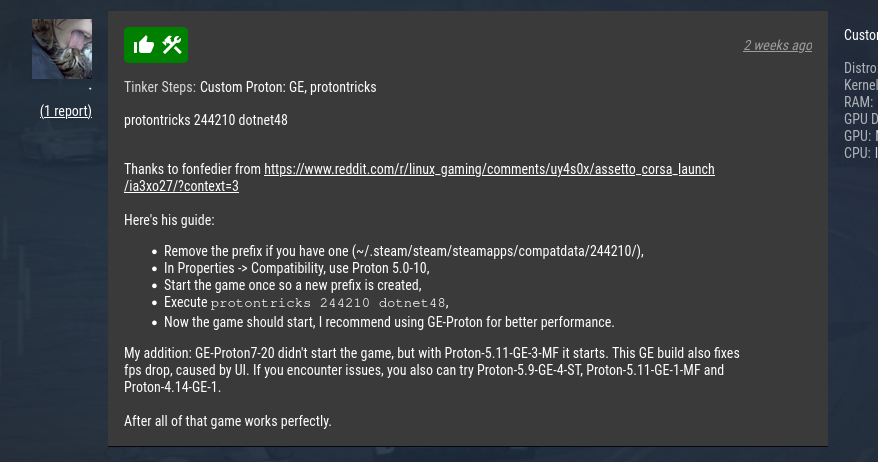The width and height of the screenshot is (878, 462).
Task: Click "After all of that game works perfectly"
Action: [x=228, y=421]
